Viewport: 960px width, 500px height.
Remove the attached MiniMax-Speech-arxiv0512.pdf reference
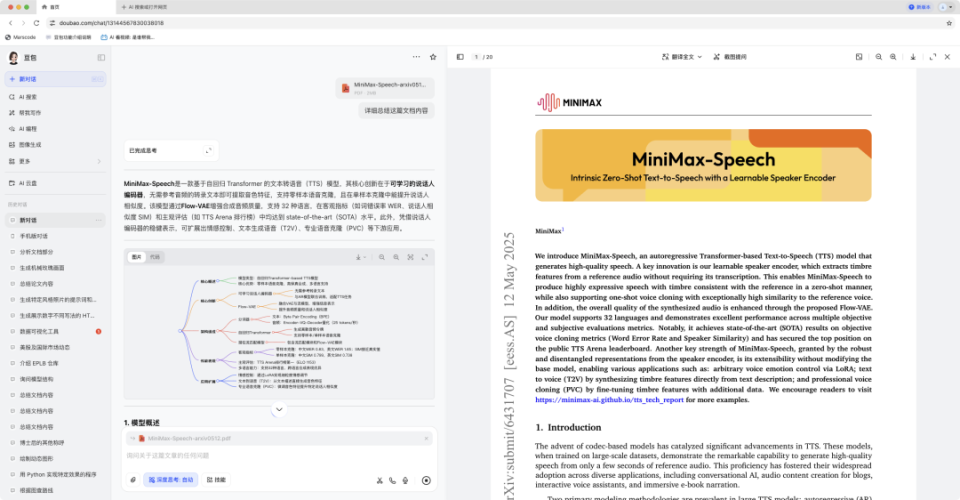(x=426, y=438)
